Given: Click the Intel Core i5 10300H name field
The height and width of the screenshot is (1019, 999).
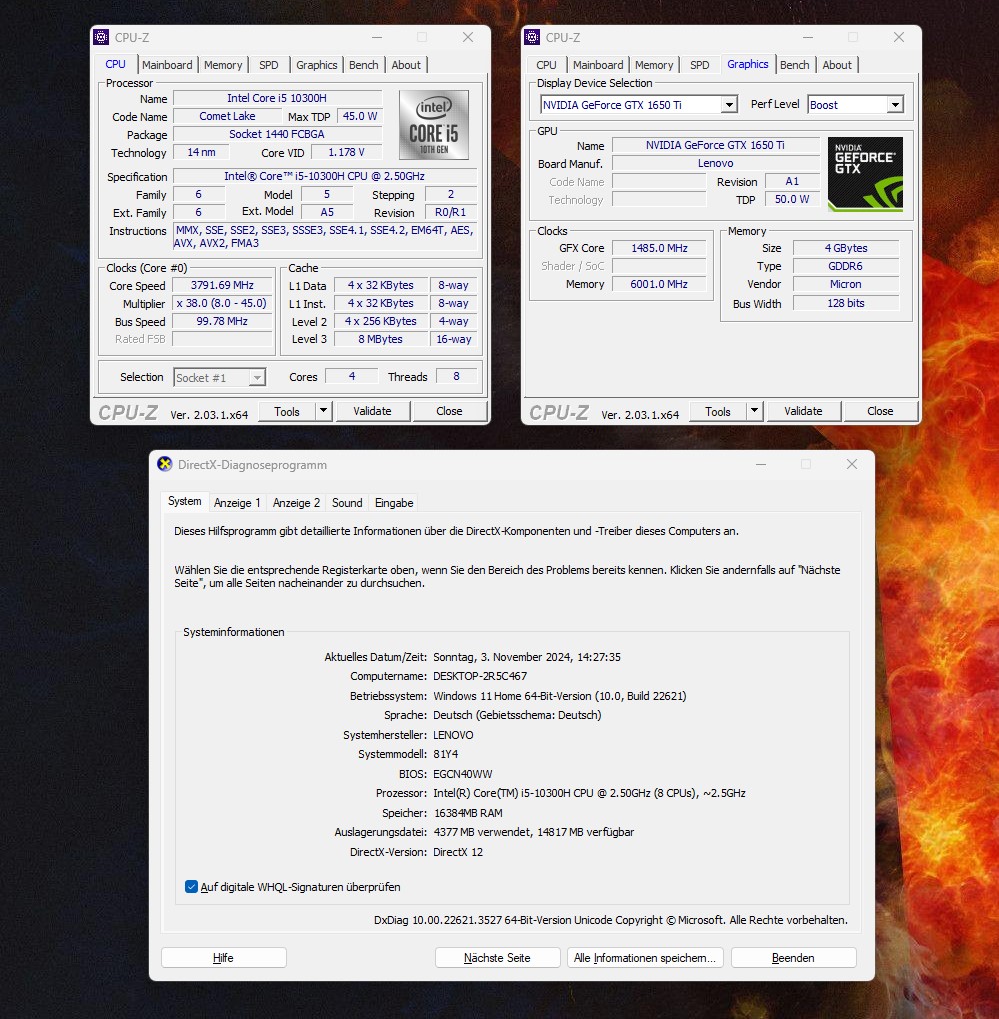Looking at the screenshot, I should point(277,98).
